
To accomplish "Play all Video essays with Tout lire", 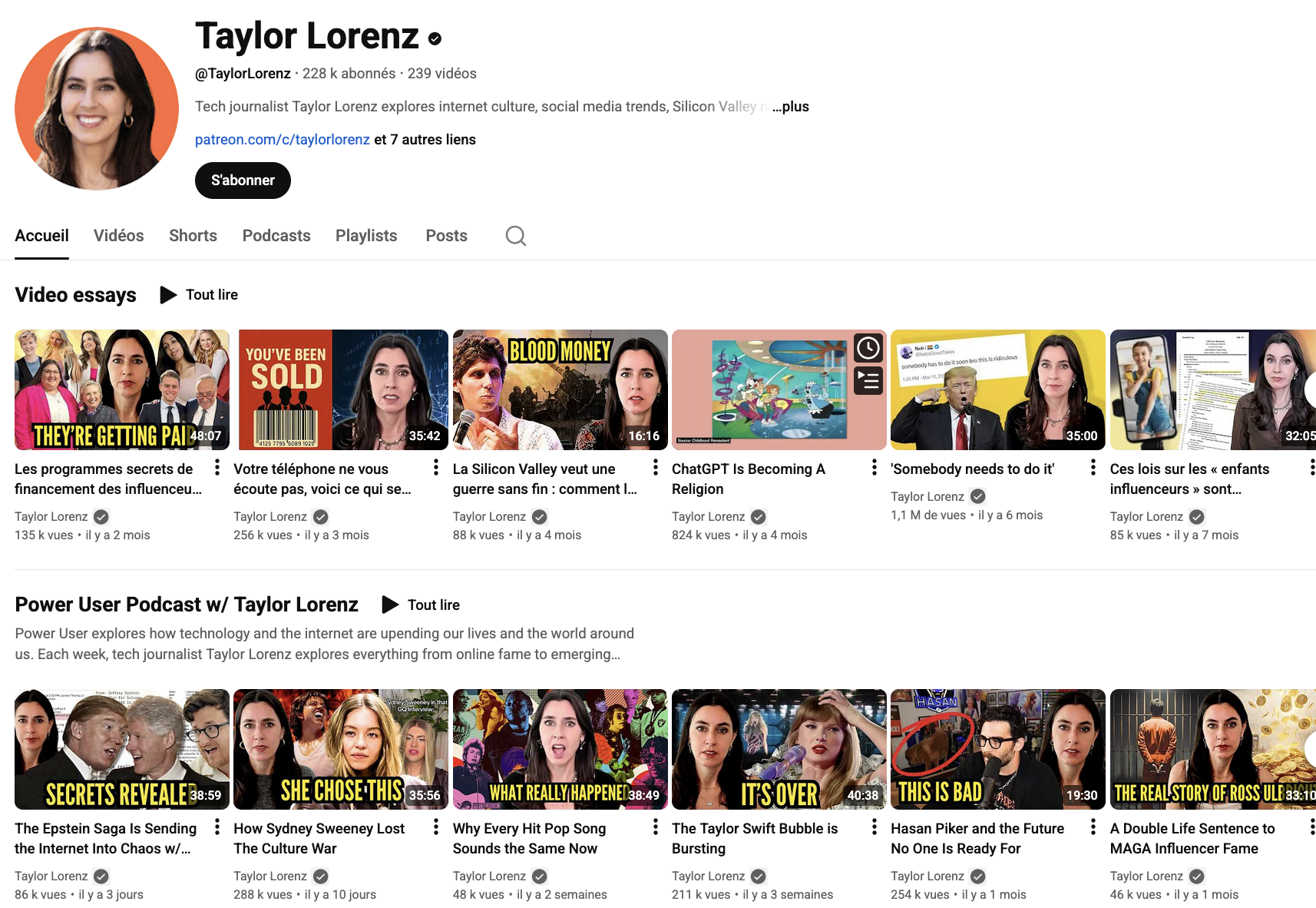I will [x=200, y=295].
